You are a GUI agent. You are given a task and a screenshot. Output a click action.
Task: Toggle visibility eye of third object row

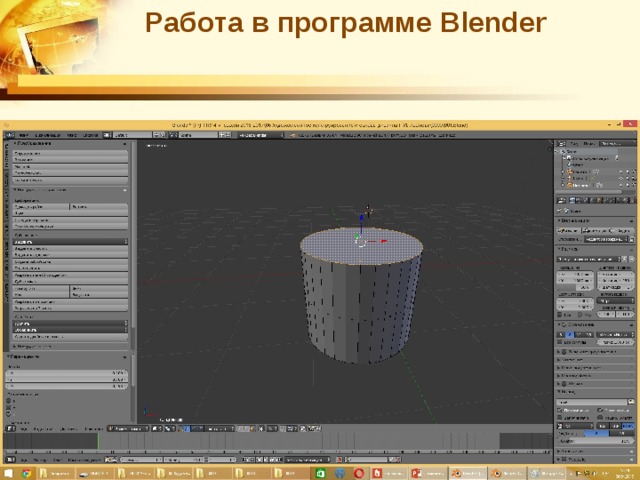tap(621, 185)
